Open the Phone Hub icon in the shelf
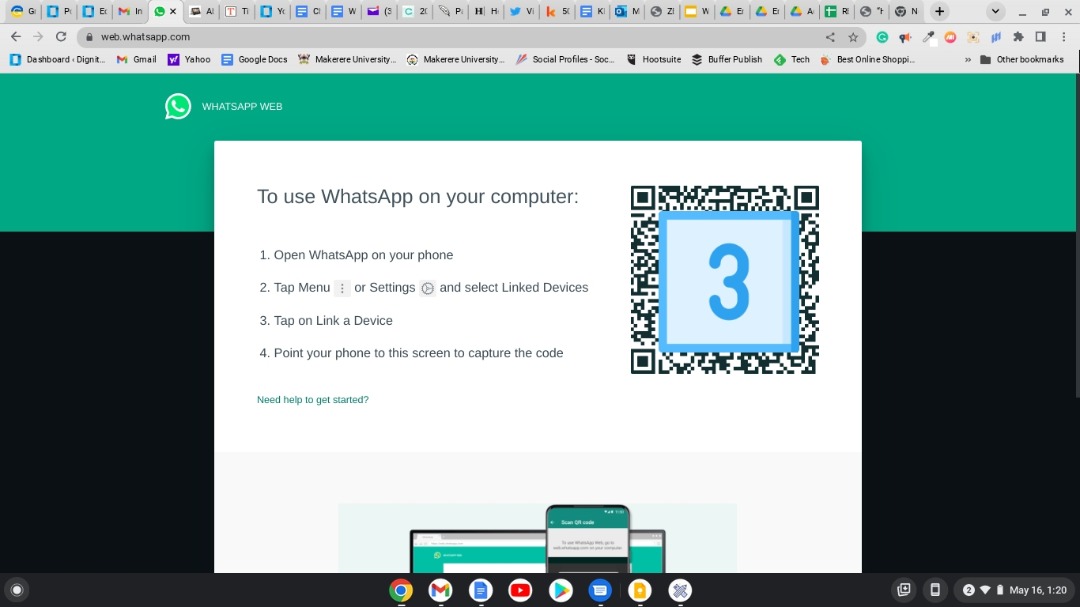1080x607 pixels. point(935,590)
